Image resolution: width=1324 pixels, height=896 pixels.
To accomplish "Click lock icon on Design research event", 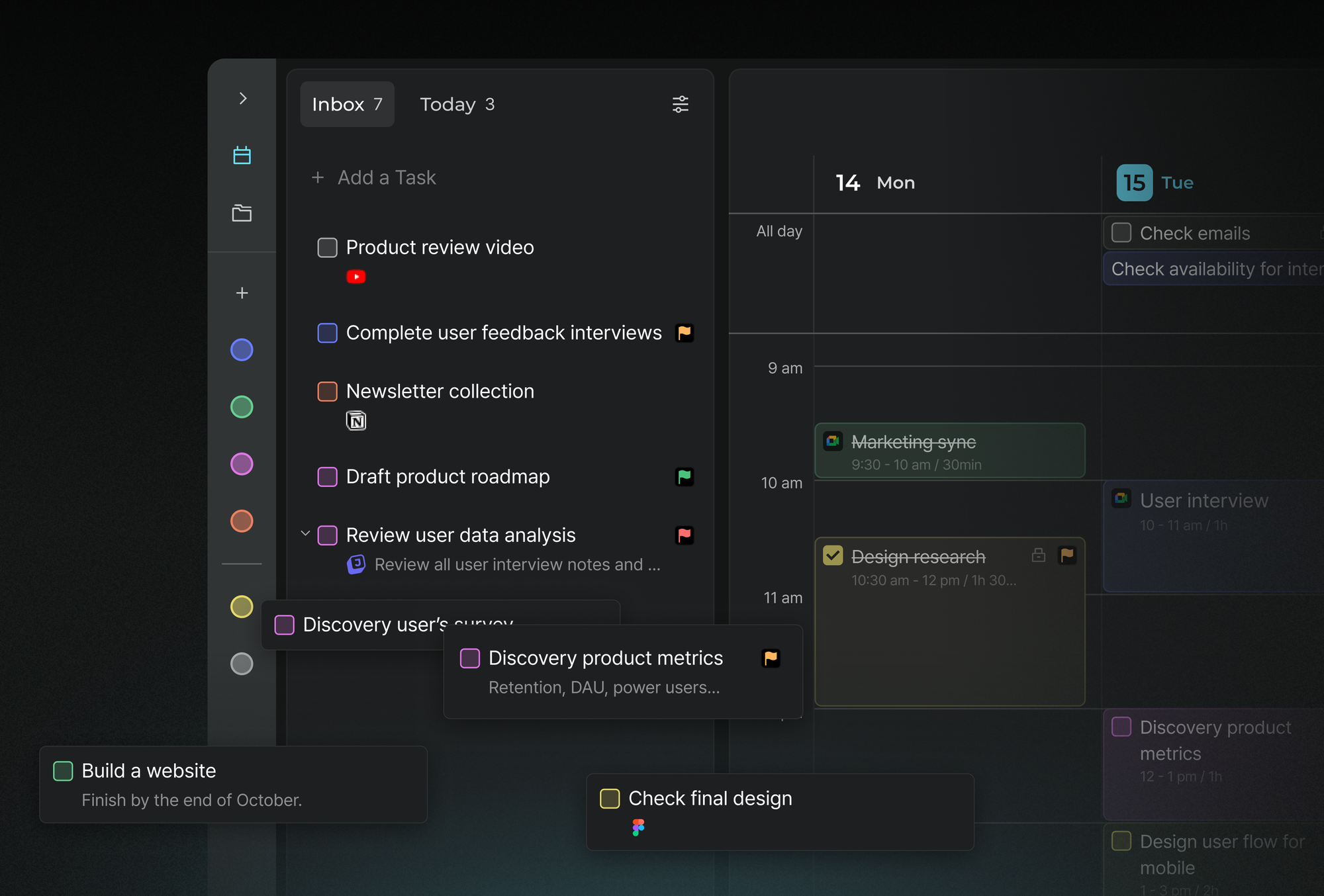I will pos(1039,555).
